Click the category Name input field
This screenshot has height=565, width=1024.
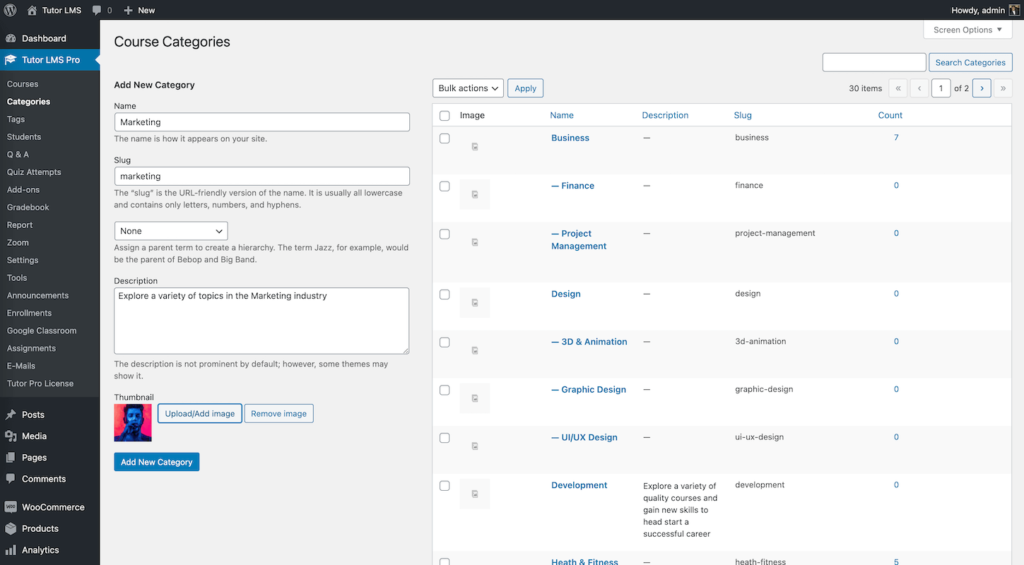coord(262,122)
